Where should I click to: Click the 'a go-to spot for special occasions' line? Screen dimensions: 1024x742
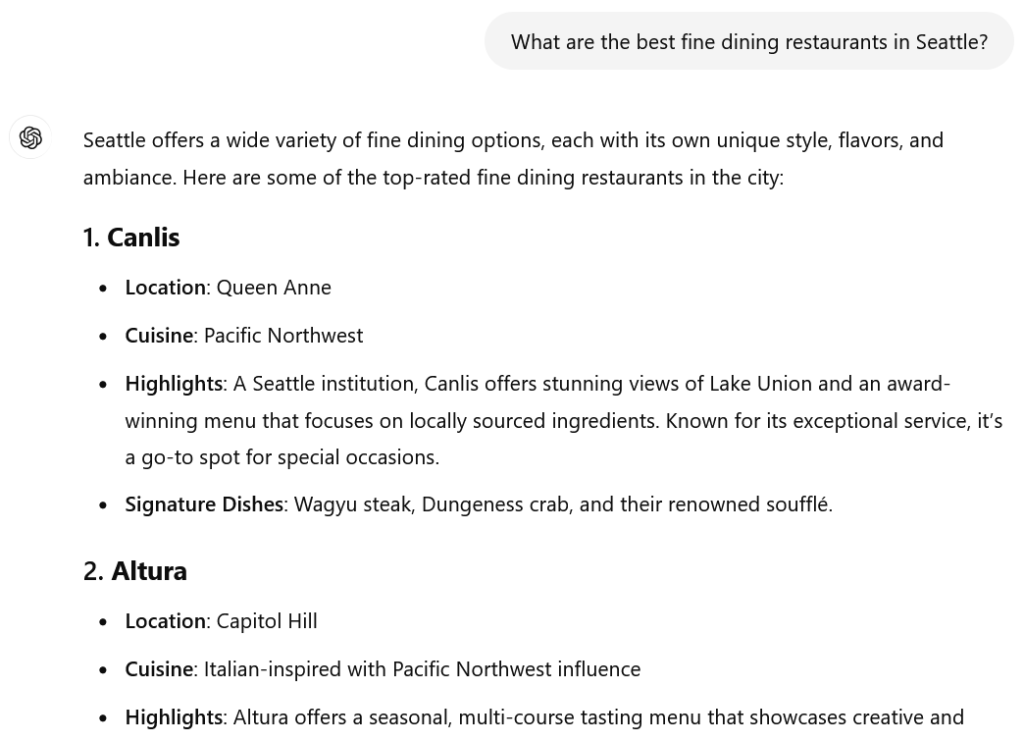click(282, 457)
